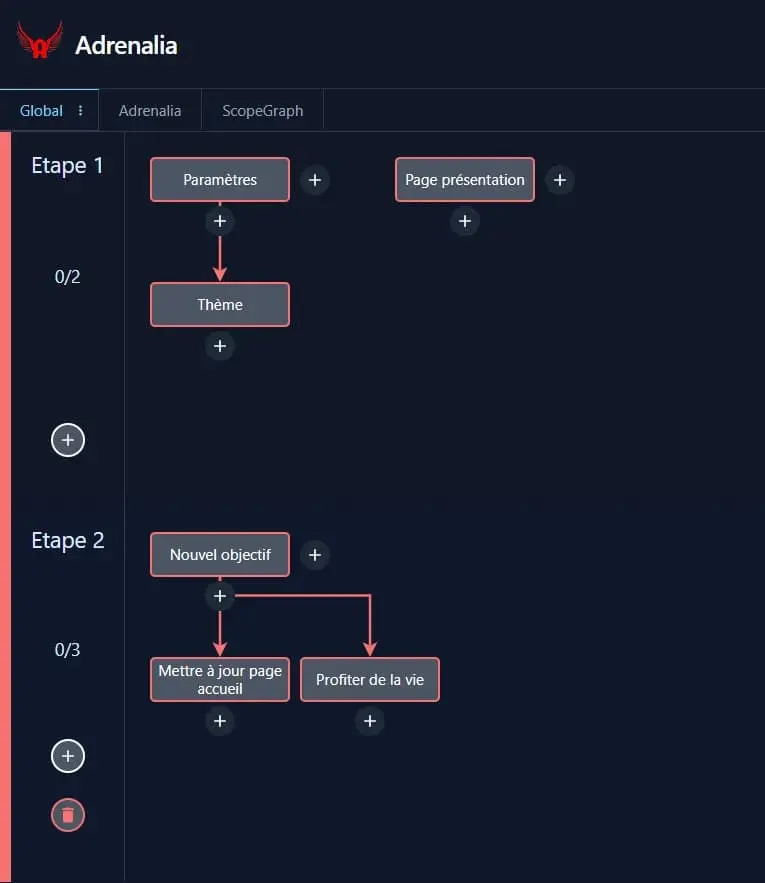Click the 0/2 progress counter

coord(68,277)
